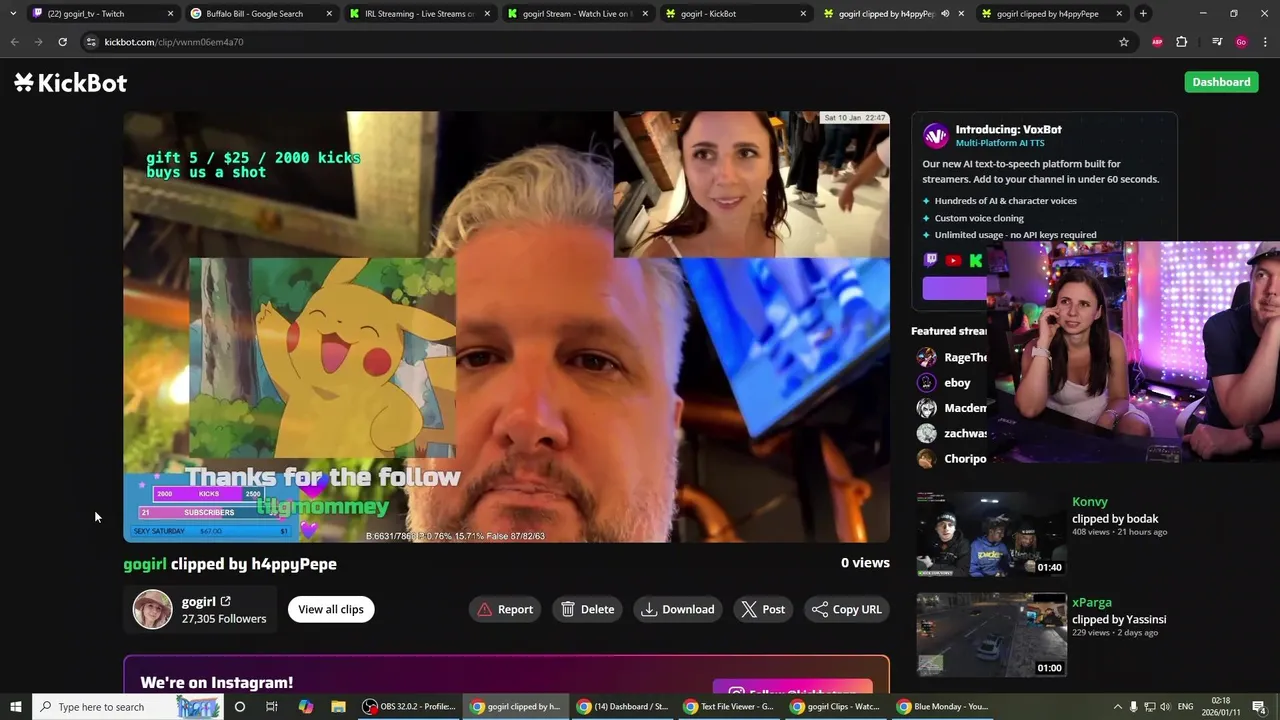Bookmark this page with the star icon

[x=1124, y=42]
